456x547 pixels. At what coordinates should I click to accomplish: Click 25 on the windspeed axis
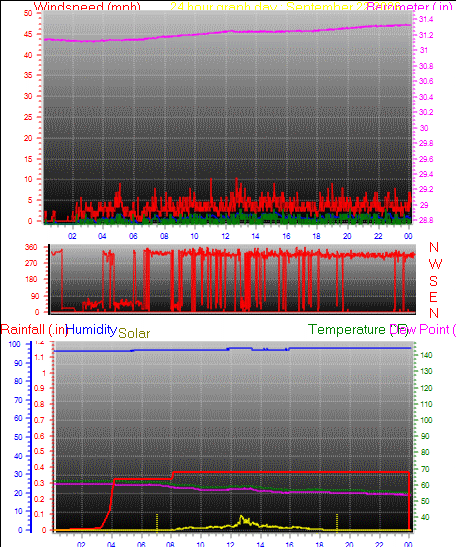tap(28, 117)
